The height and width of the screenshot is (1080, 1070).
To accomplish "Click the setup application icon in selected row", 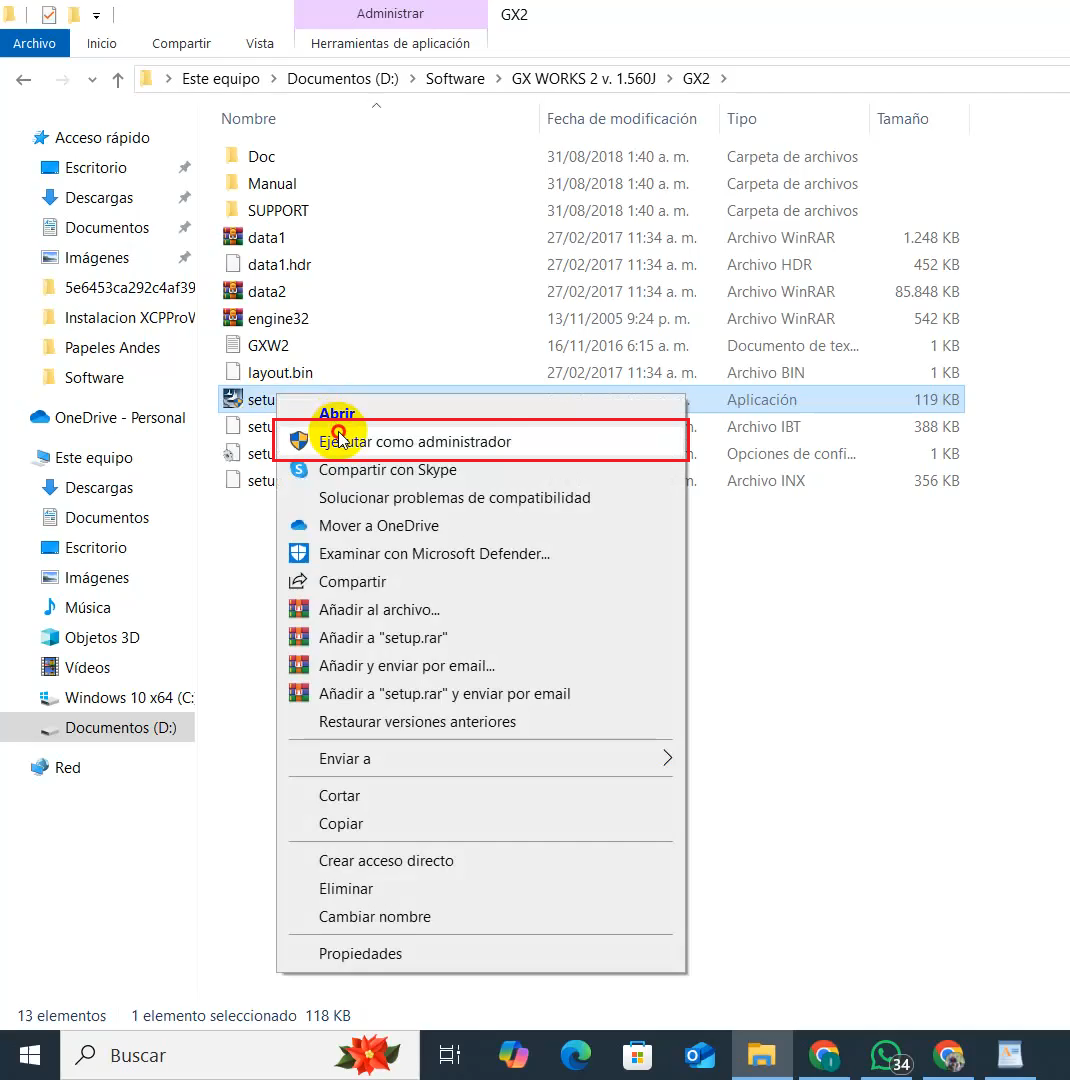I will point(233,399).
